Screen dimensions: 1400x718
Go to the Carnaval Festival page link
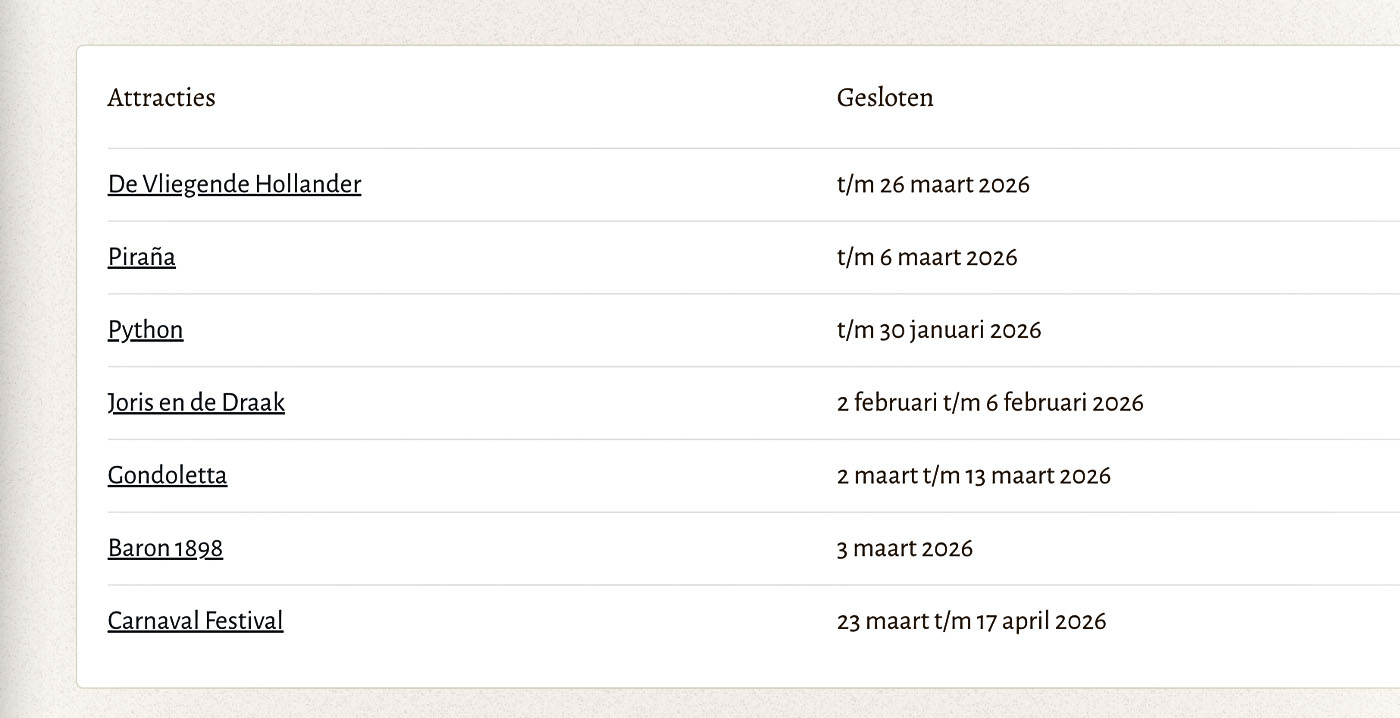point(195,621)
